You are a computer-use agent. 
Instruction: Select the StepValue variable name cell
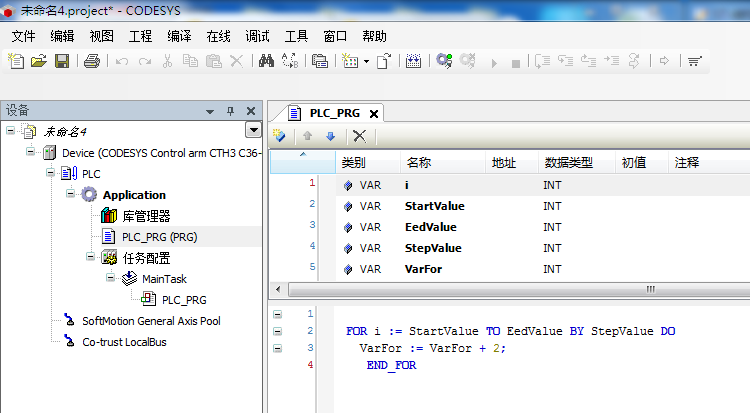pyautogui.click(x=433, y=248)
